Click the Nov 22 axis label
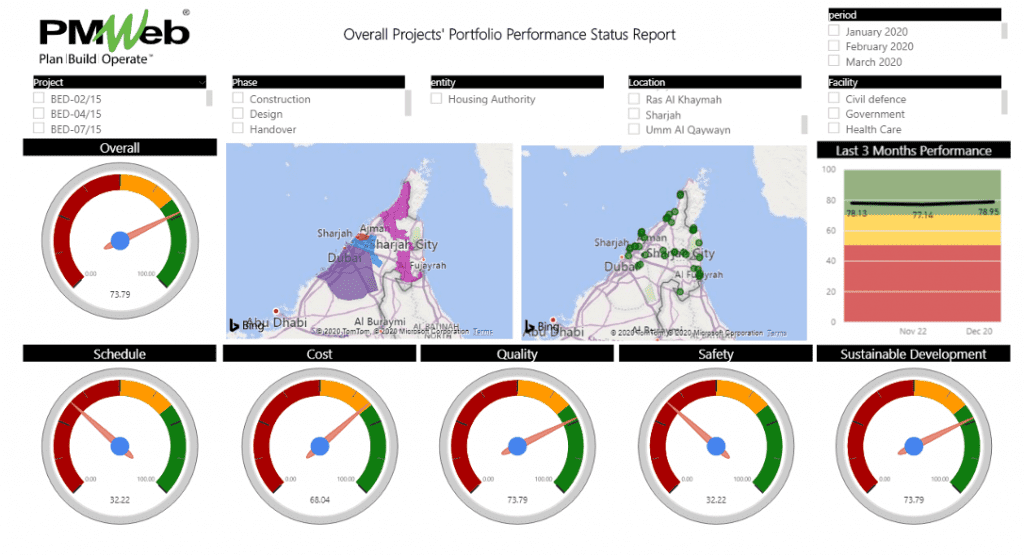The height and width of the screenshot is (557, 1024). tap(913, 331)
